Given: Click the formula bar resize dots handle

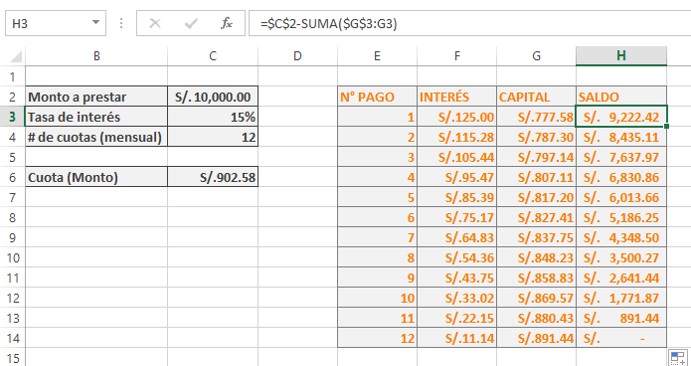Looking at the screenshot, I should point(121,23).
